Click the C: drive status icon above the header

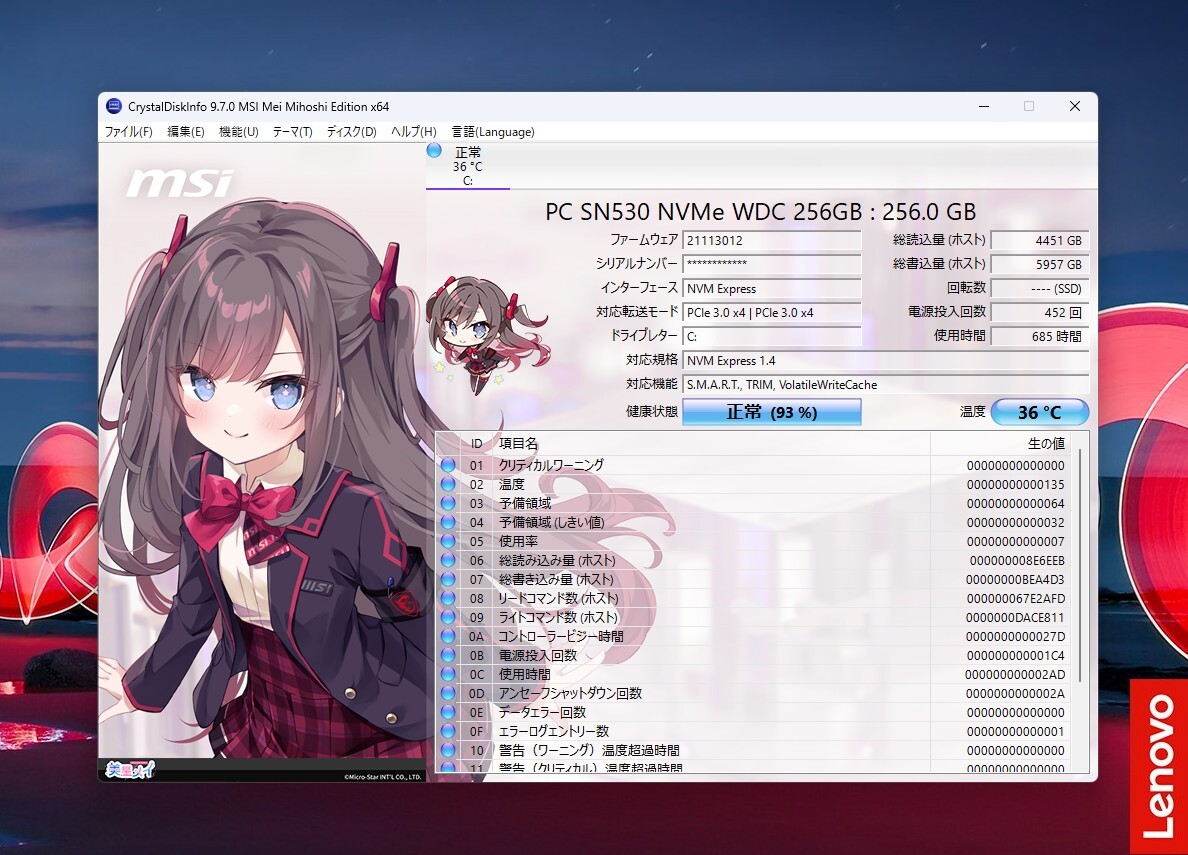tap(433, 150)
